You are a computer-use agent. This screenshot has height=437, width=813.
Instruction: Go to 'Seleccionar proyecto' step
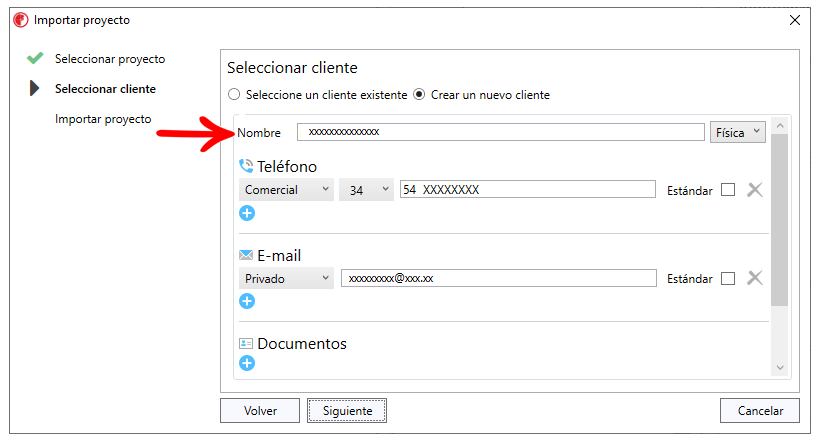(x=110, y=59)
